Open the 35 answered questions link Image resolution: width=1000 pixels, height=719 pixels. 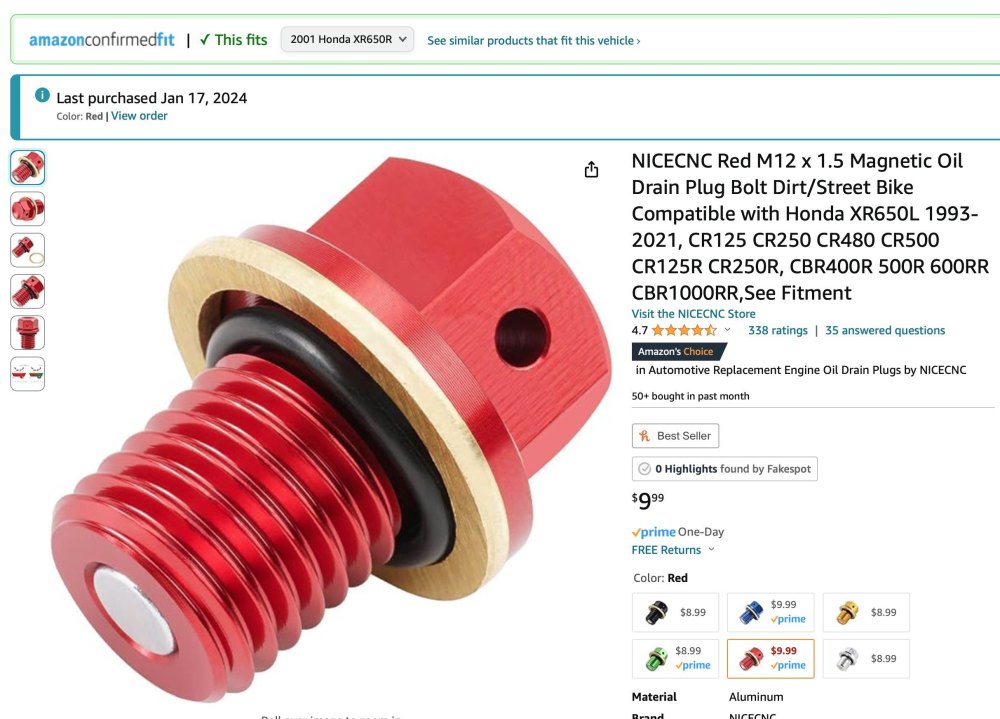[885, 330]
